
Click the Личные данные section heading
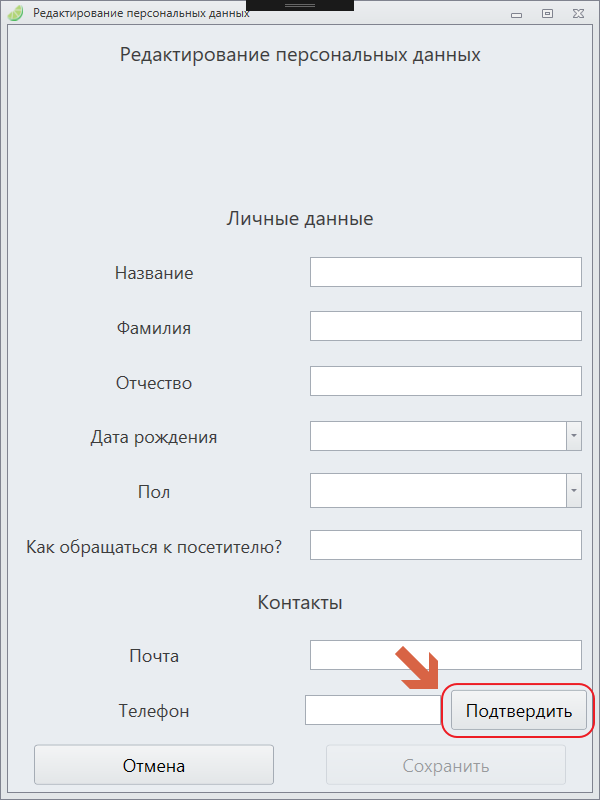[300, 219]
